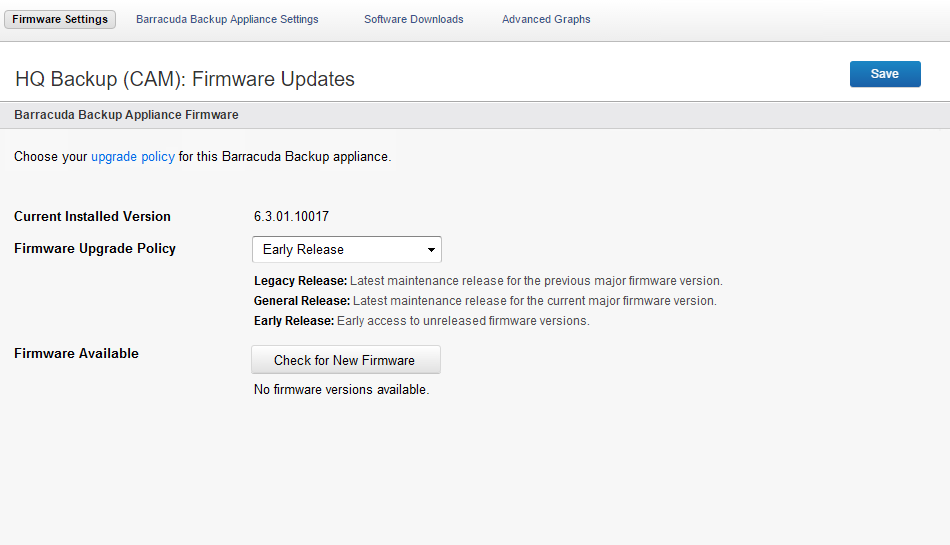Click the General Release description line
The width and height of the screenshot is (950, 545).
point(485,301)
